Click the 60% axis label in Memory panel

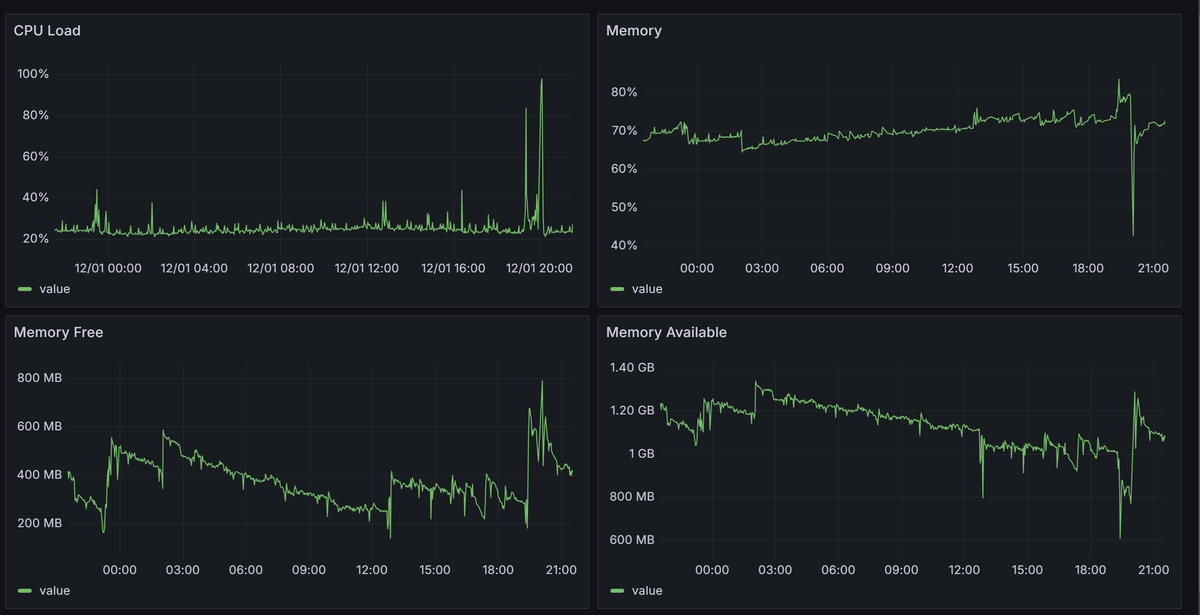coord(624,169)
